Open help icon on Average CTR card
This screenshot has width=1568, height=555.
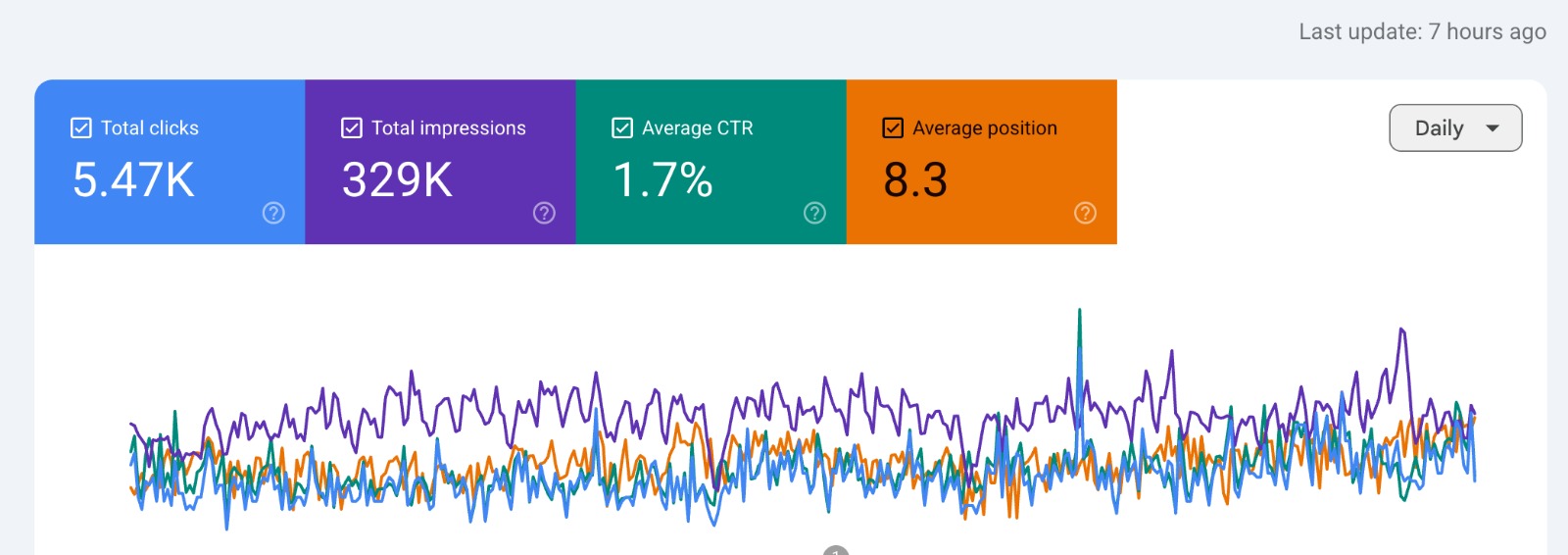(814, 213)
